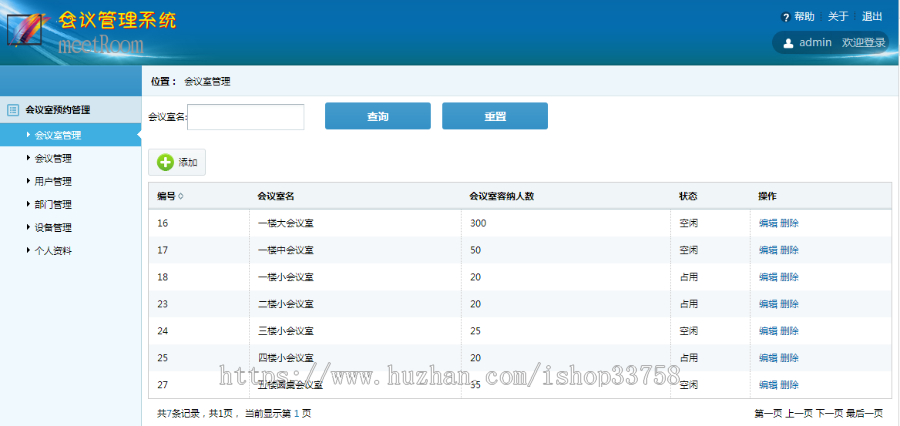Screen dimensions: 900x426
Task: Delete room 23 二楼小会议室
Action: pos(789,304)
